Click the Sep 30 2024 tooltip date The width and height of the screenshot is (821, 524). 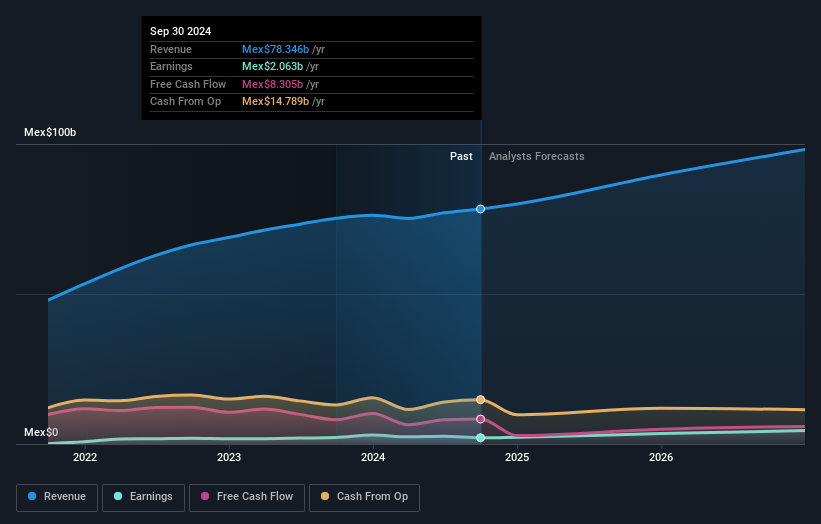click(x=181, y=31)
